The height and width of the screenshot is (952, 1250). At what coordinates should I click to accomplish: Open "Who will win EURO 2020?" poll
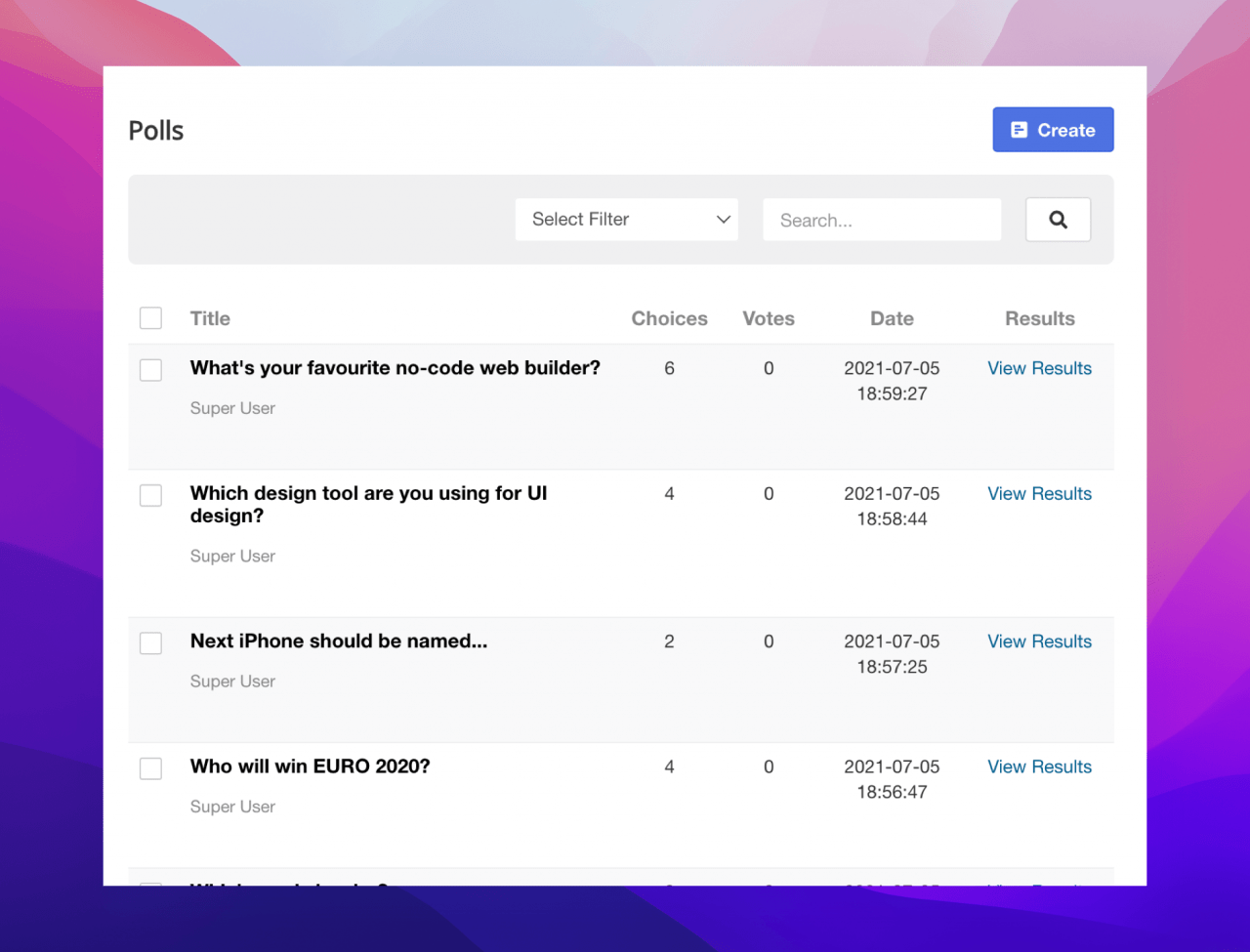point(310,766)
